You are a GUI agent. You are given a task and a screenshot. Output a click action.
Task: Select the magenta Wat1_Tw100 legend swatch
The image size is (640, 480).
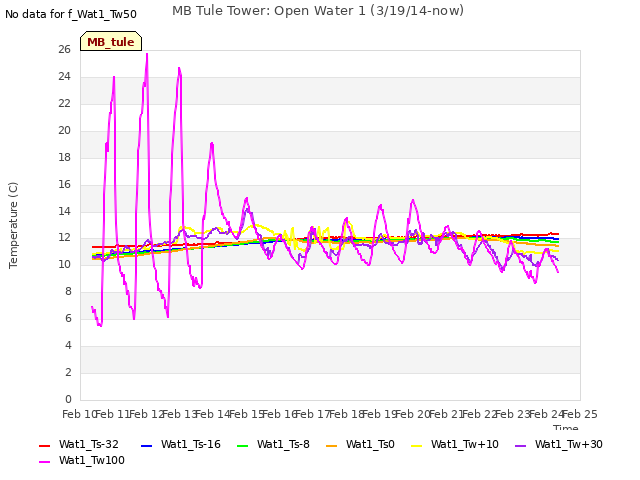(x=44, y=462)
